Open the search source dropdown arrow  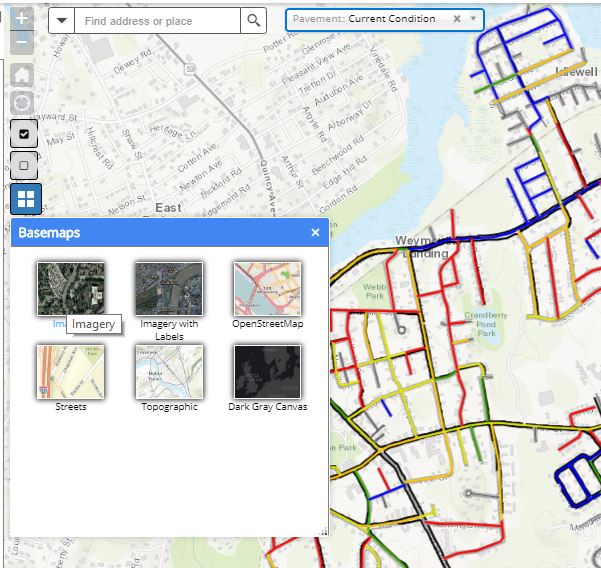[62, 20]
